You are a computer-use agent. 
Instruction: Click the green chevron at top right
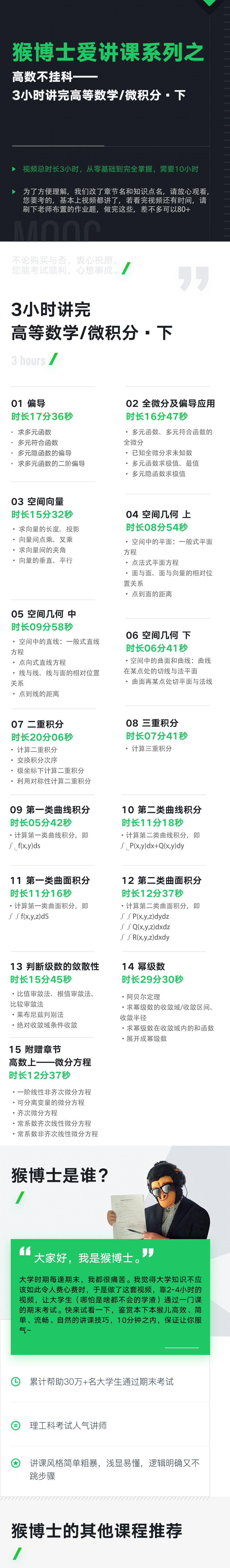click(210, 3)
